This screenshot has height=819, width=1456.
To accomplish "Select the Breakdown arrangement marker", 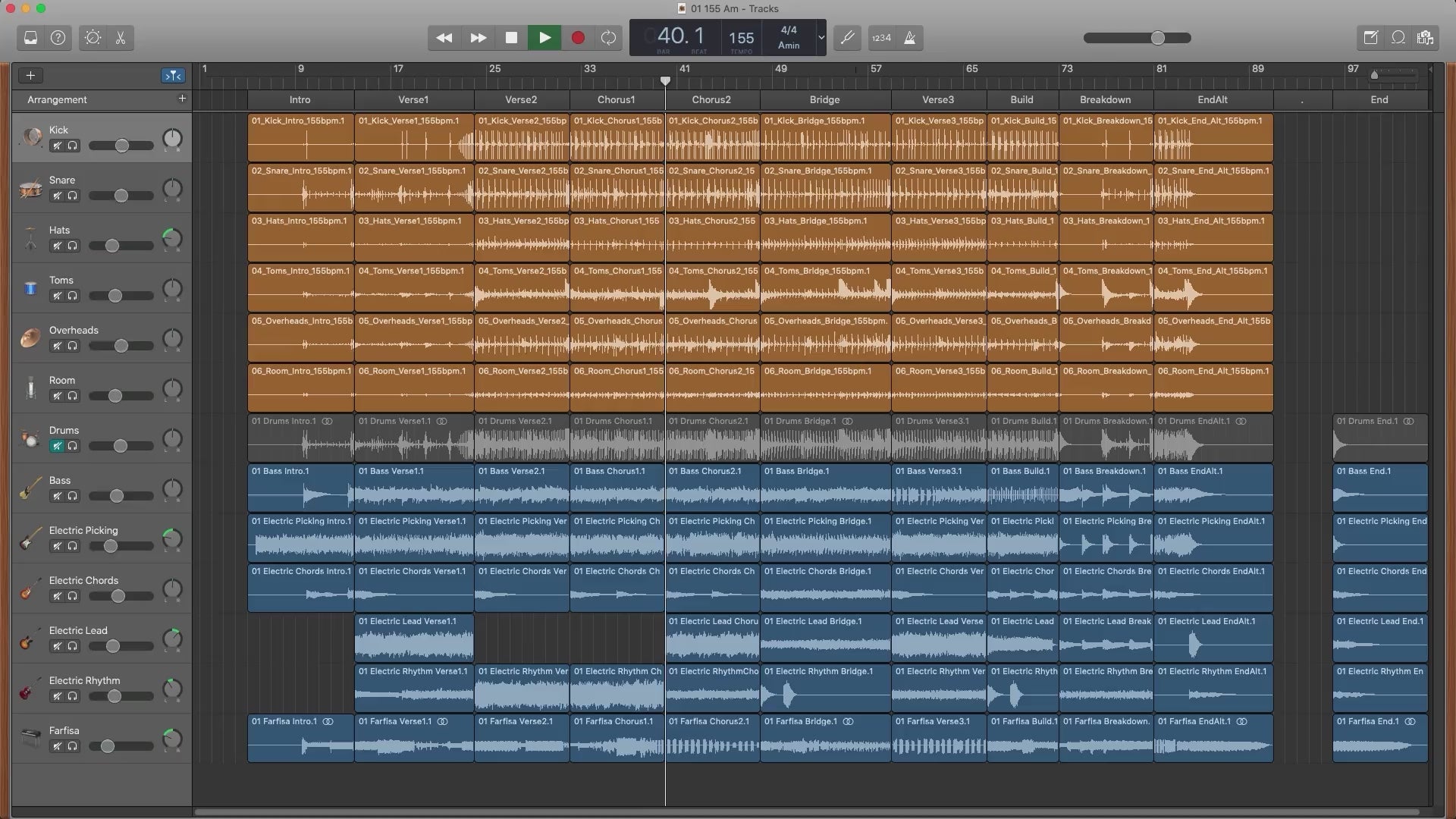I will point(1105,99).
